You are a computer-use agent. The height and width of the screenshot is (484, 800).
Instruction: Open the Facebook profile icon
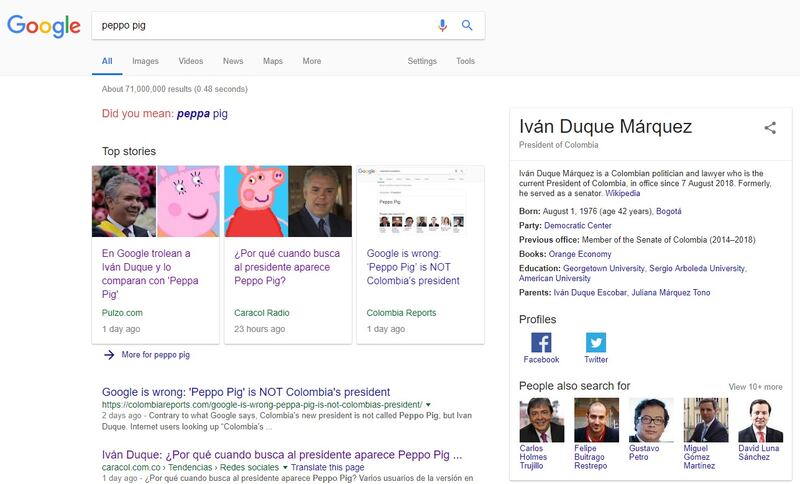tap(541, 343)
